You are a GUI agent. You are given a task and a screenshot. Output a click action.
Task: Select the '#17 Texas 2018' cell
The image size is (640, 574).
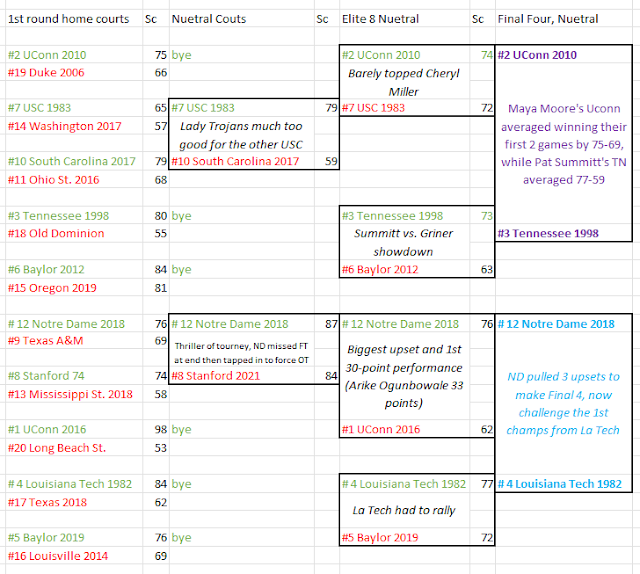pos(74,502)
